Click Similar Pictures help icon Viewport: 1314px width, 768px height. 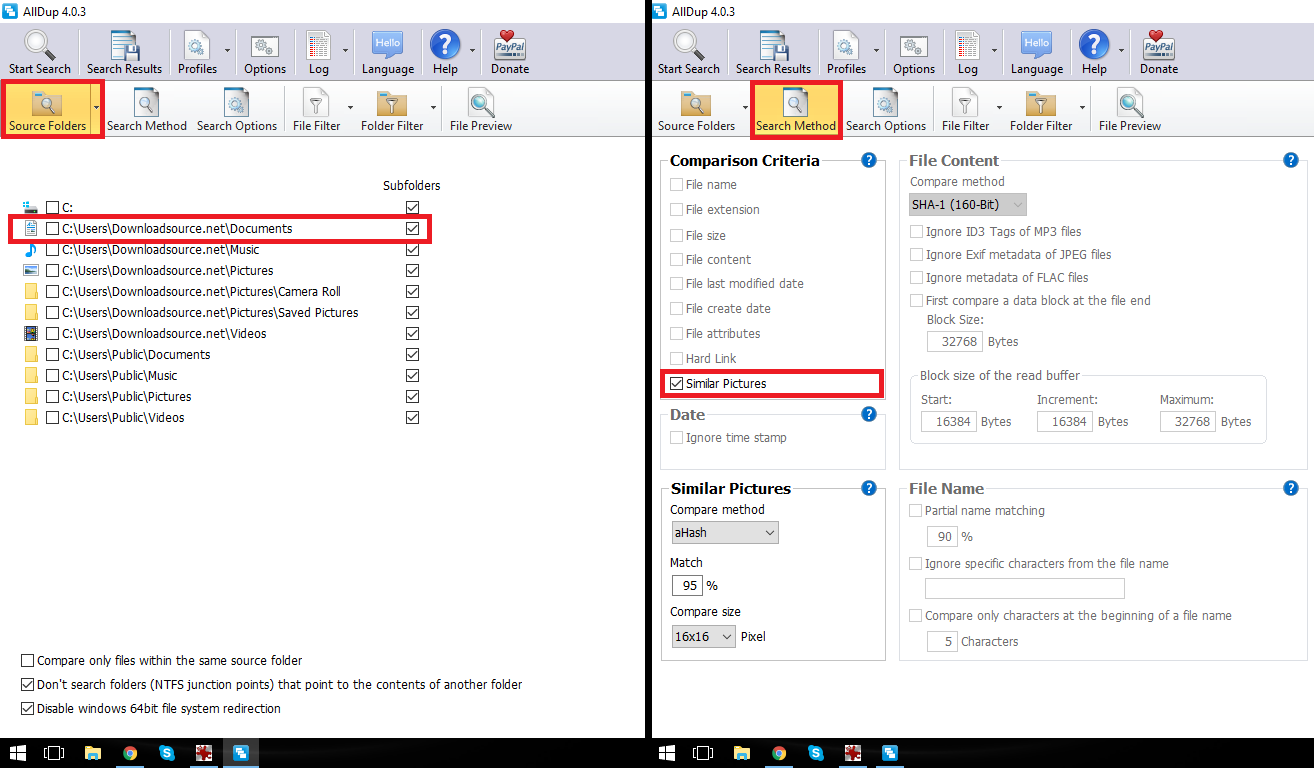coord(869,488)
